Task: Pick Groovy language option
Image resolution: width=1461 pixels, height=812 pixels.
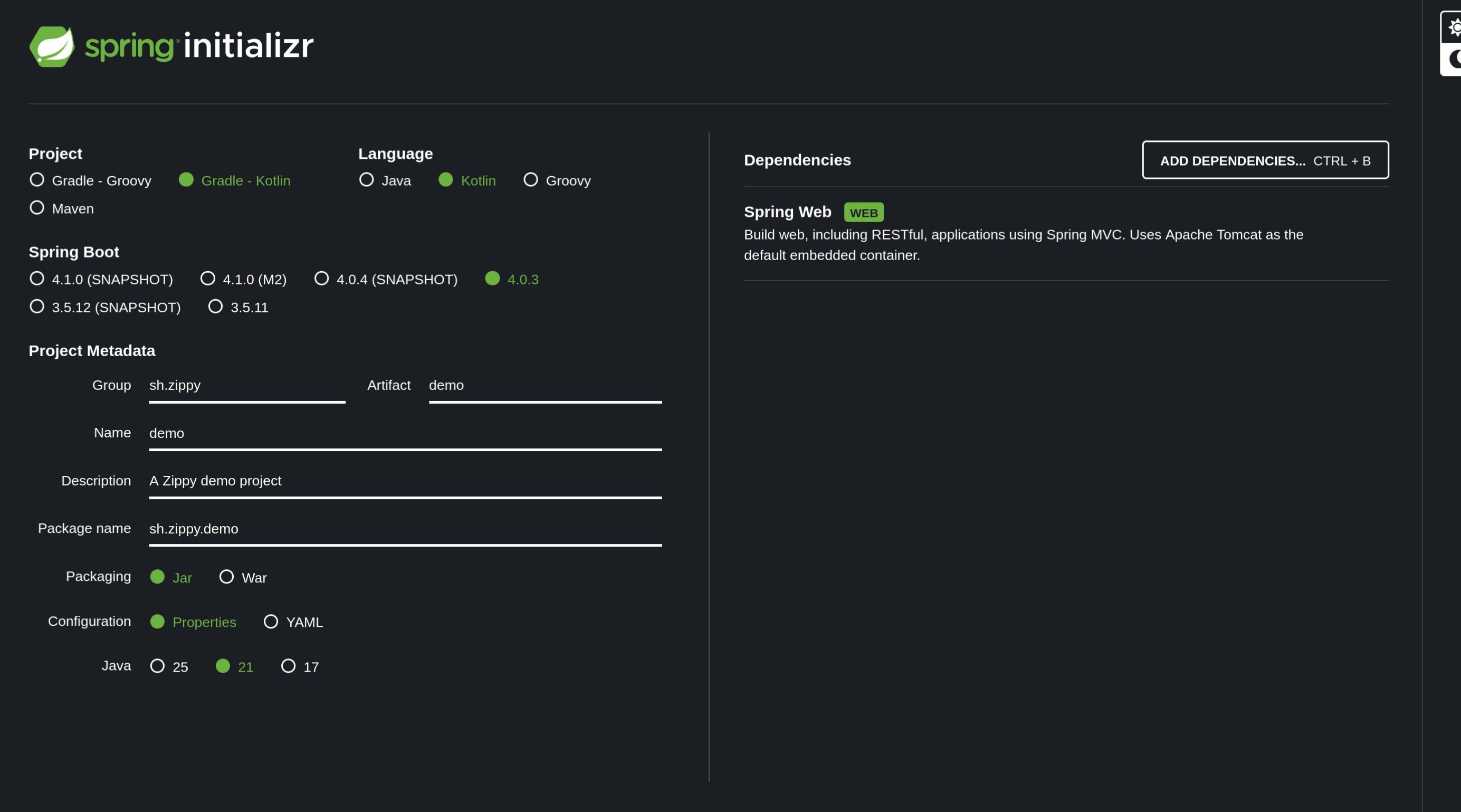Action: point(531,180)
